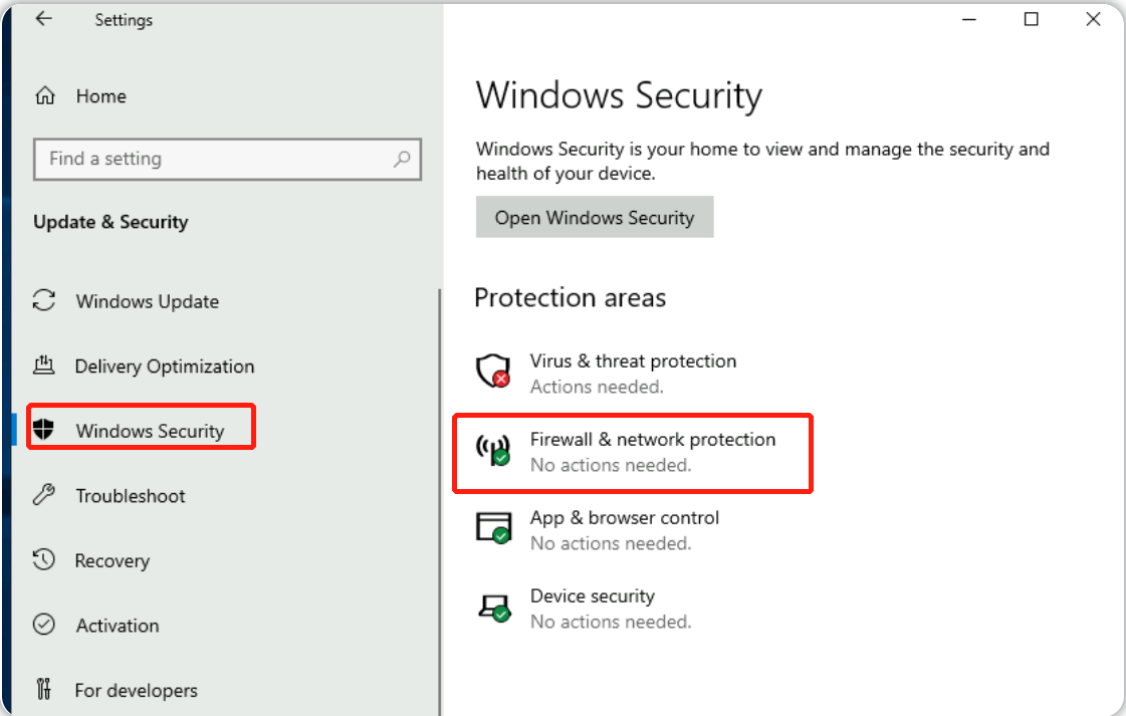Open the Troubleshoot menu item

pyautogui.click(x=130, y=496)
